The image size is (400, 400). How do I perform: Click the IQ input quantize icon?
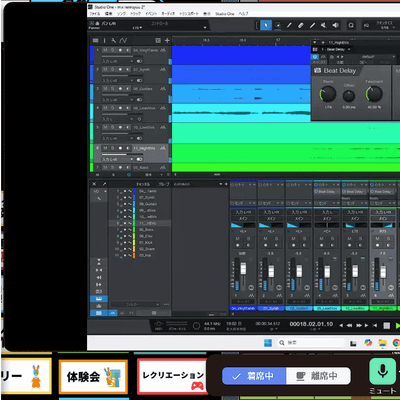[366, 25]
